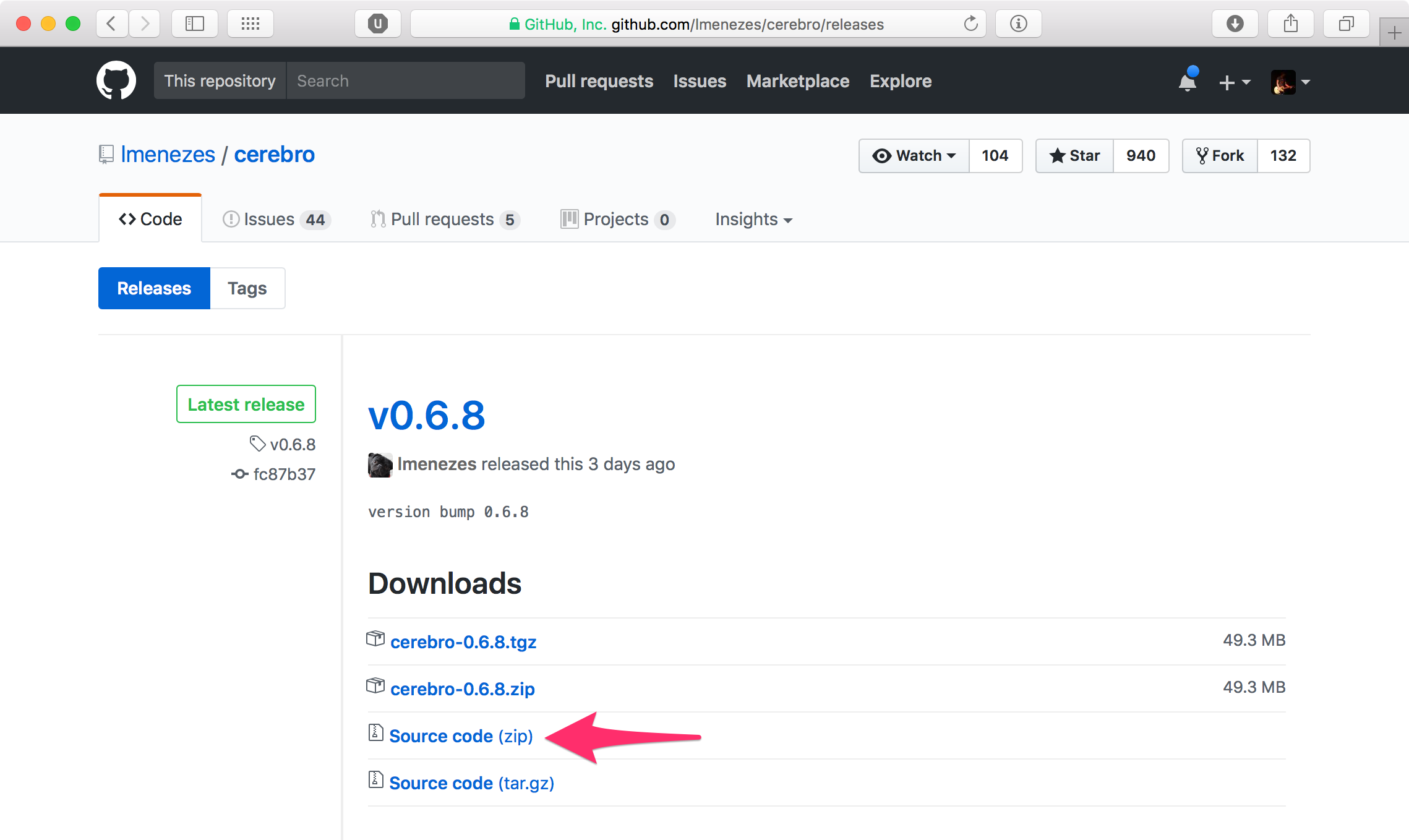
Task: Open the plus create-new menu
Action: [1235, 82]
